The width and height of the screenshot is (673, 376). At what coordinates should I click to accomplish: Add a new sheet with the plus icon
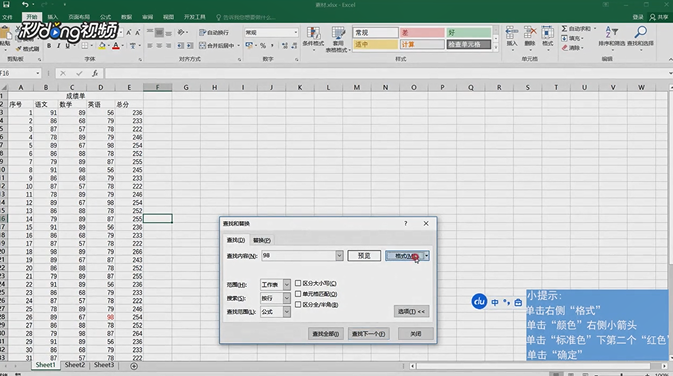point(134,366)
